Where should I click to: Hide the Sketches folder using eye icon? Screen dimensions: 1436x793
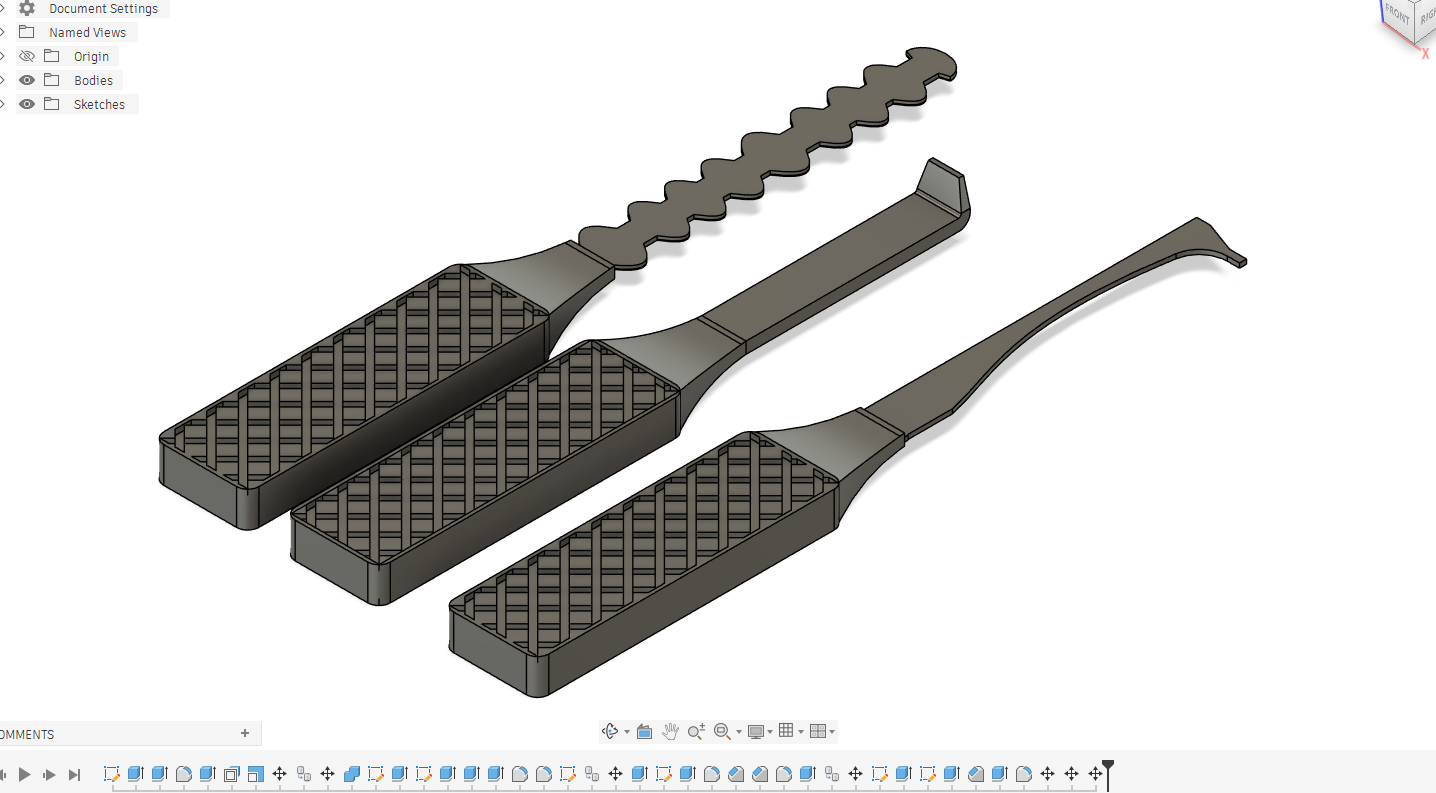click(27, 104)
